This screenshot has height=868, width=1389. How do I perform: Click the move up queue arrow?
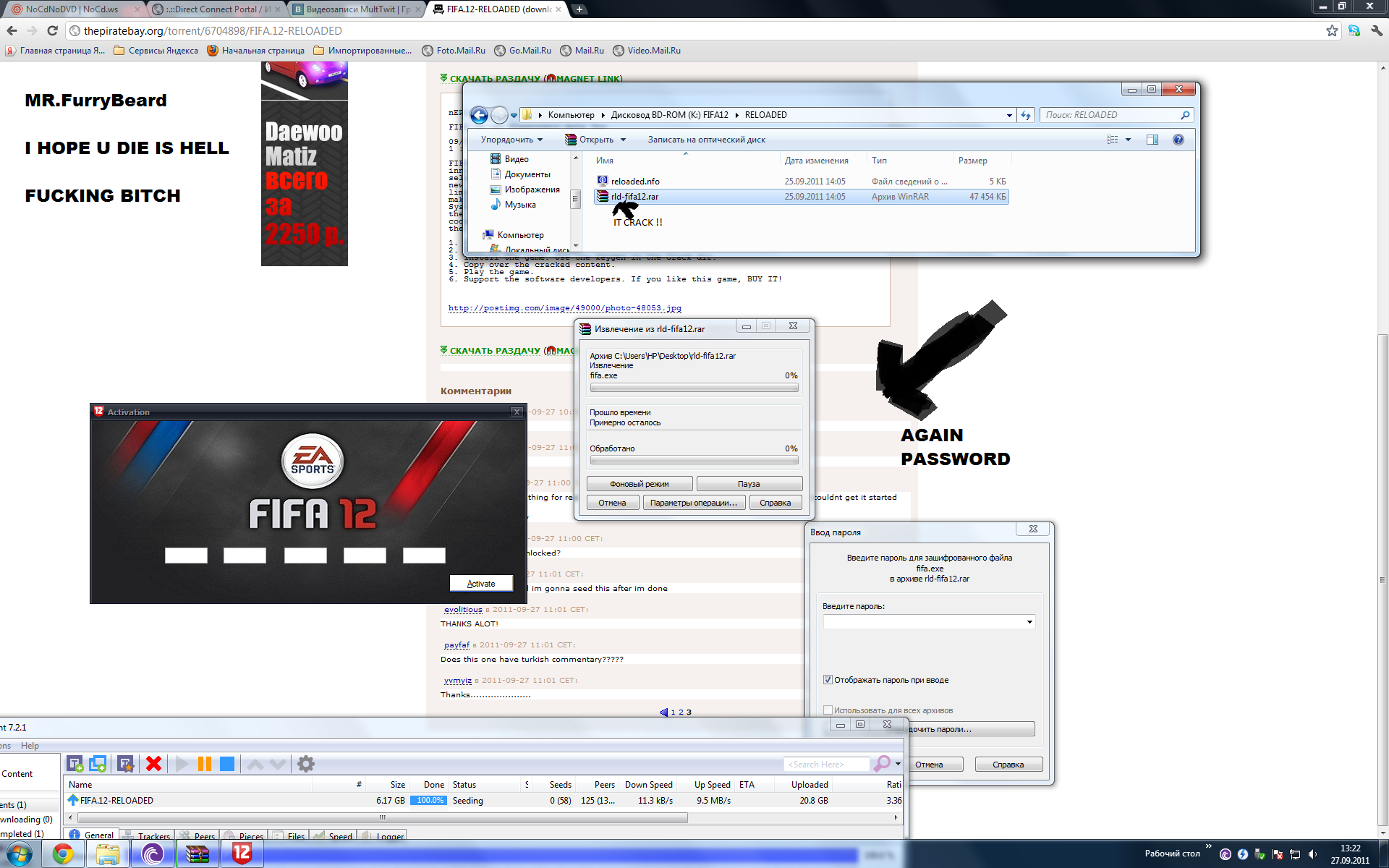pos(255,765)
